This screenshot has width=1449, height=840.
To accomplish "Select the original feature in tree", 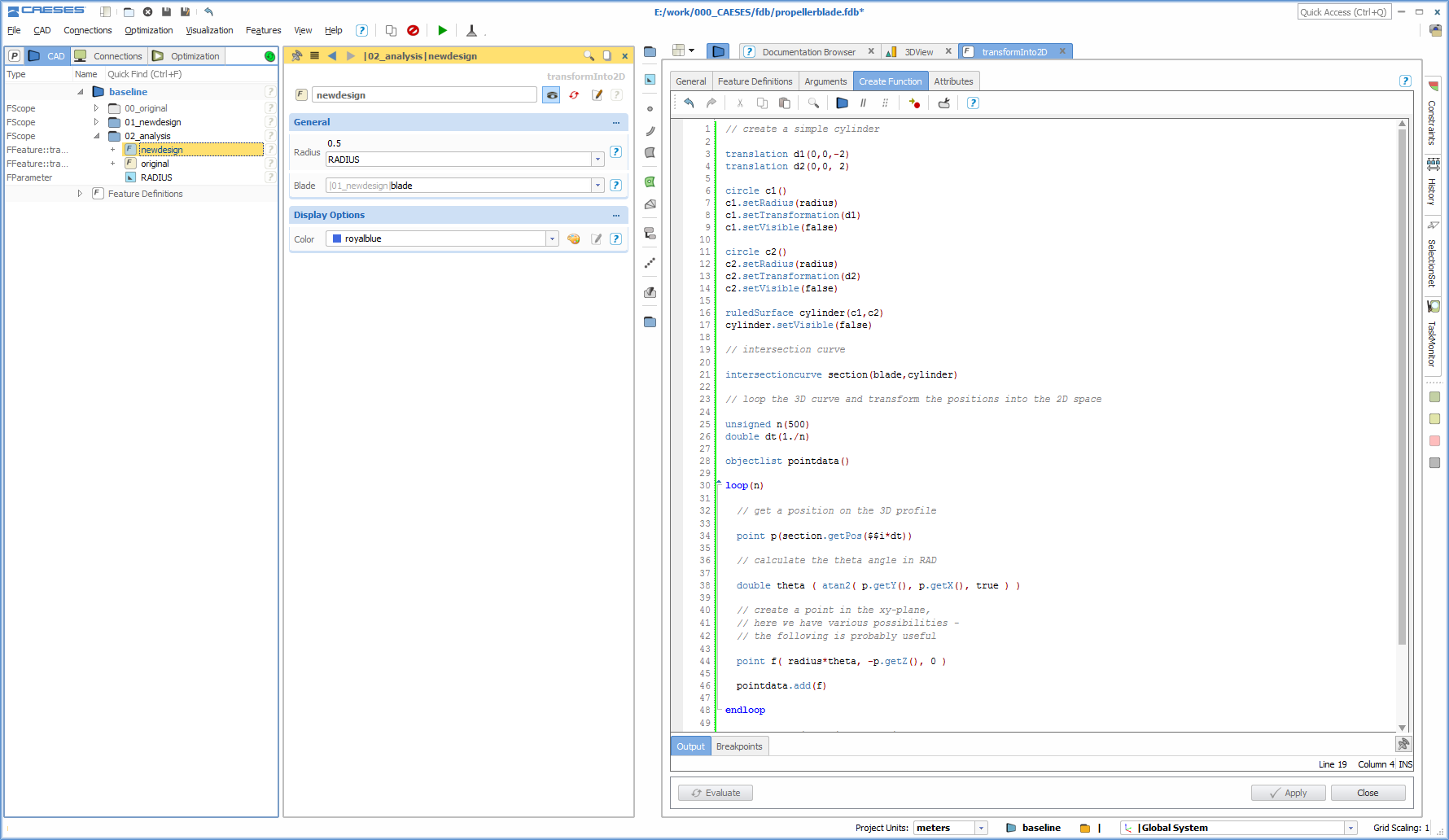I will click(x=155, y=164).
